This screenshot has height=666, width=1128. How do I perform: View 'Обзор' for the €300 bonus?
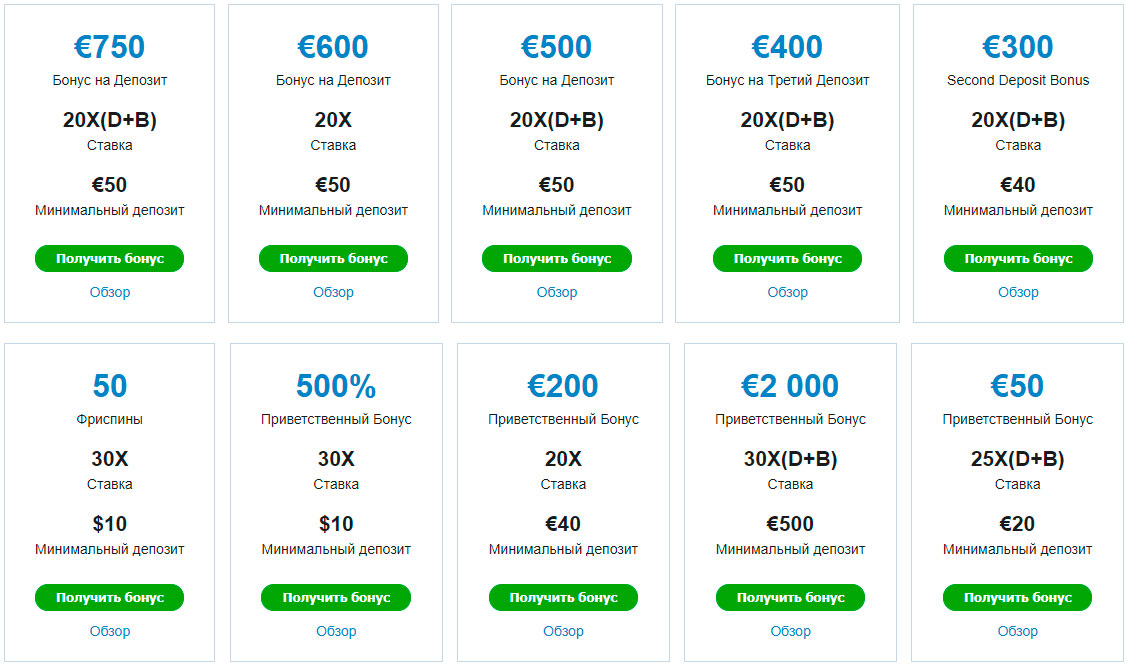click(x=1018, y=292)
